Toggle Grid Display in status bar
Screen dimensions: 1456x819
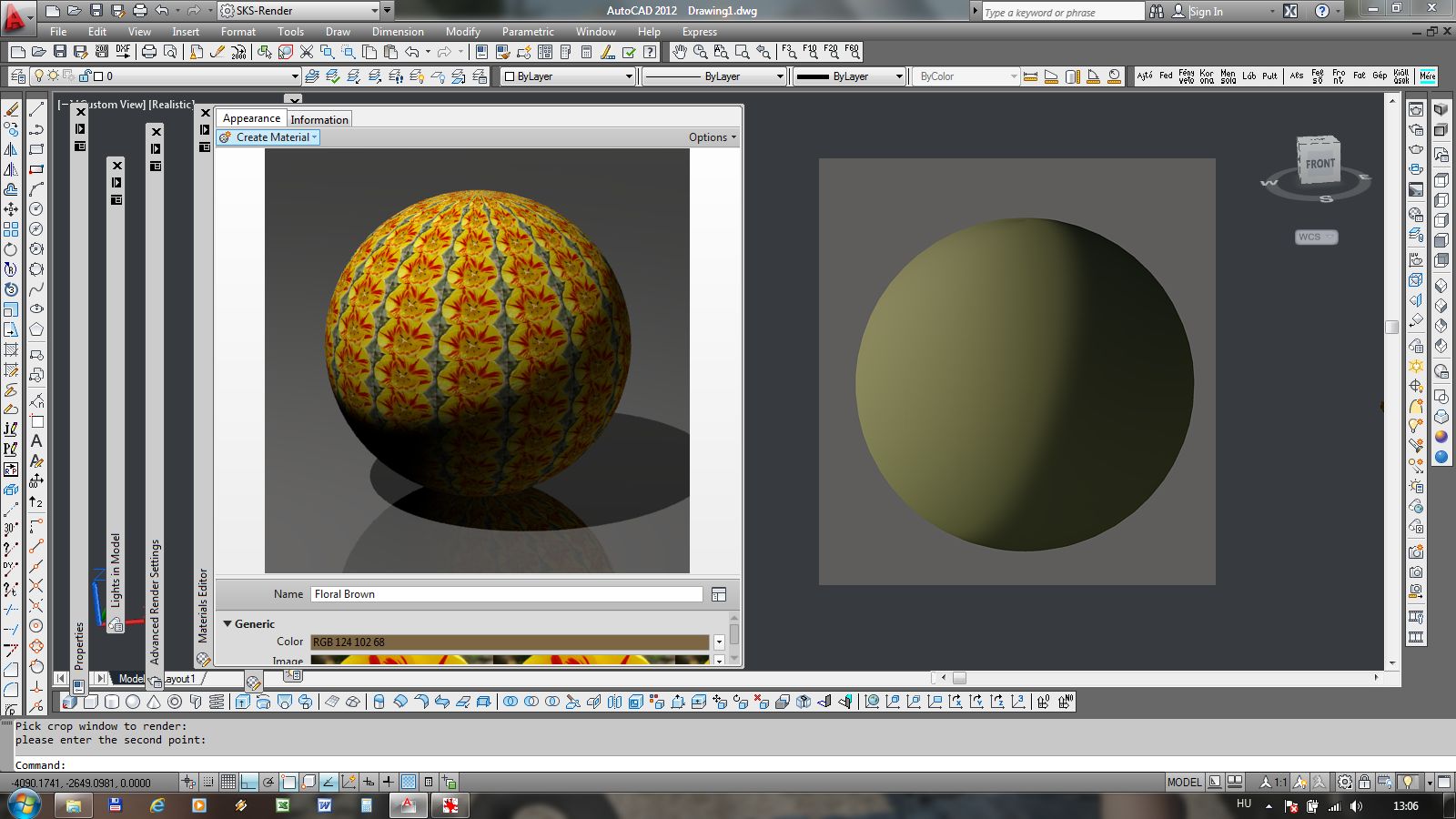(228, 782)
